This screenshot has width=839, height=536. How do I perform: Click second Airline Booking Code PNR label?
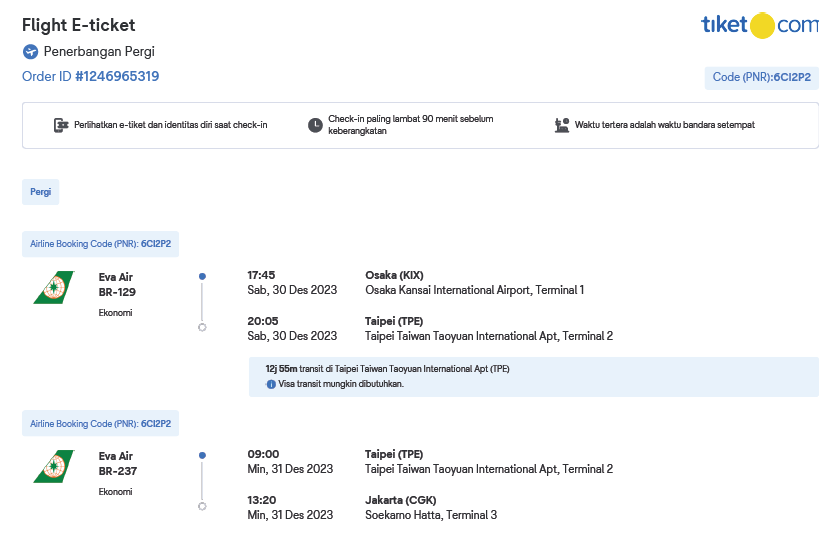(100, 424)
